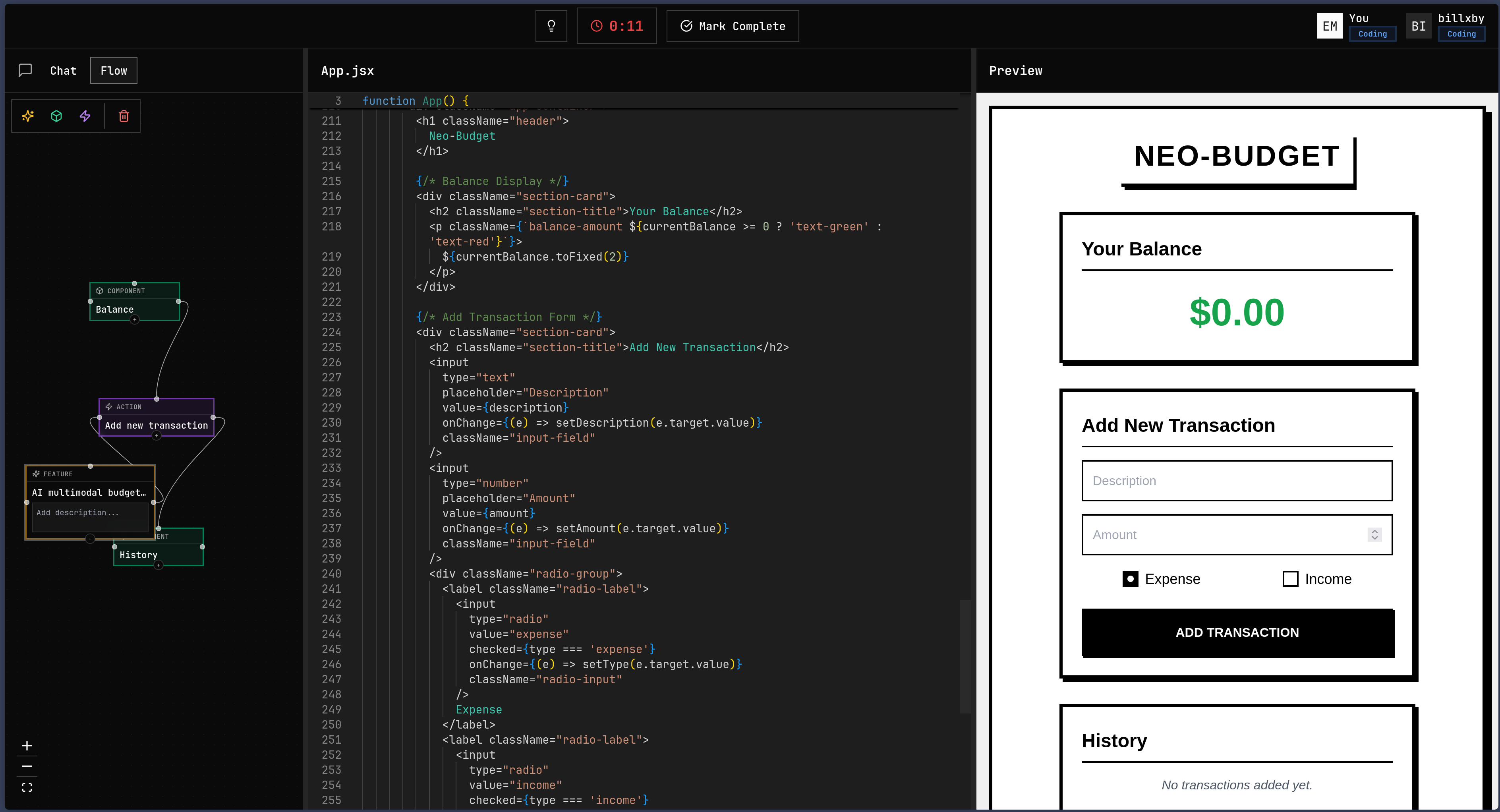Select the Income radio option

coord(1290,578)
